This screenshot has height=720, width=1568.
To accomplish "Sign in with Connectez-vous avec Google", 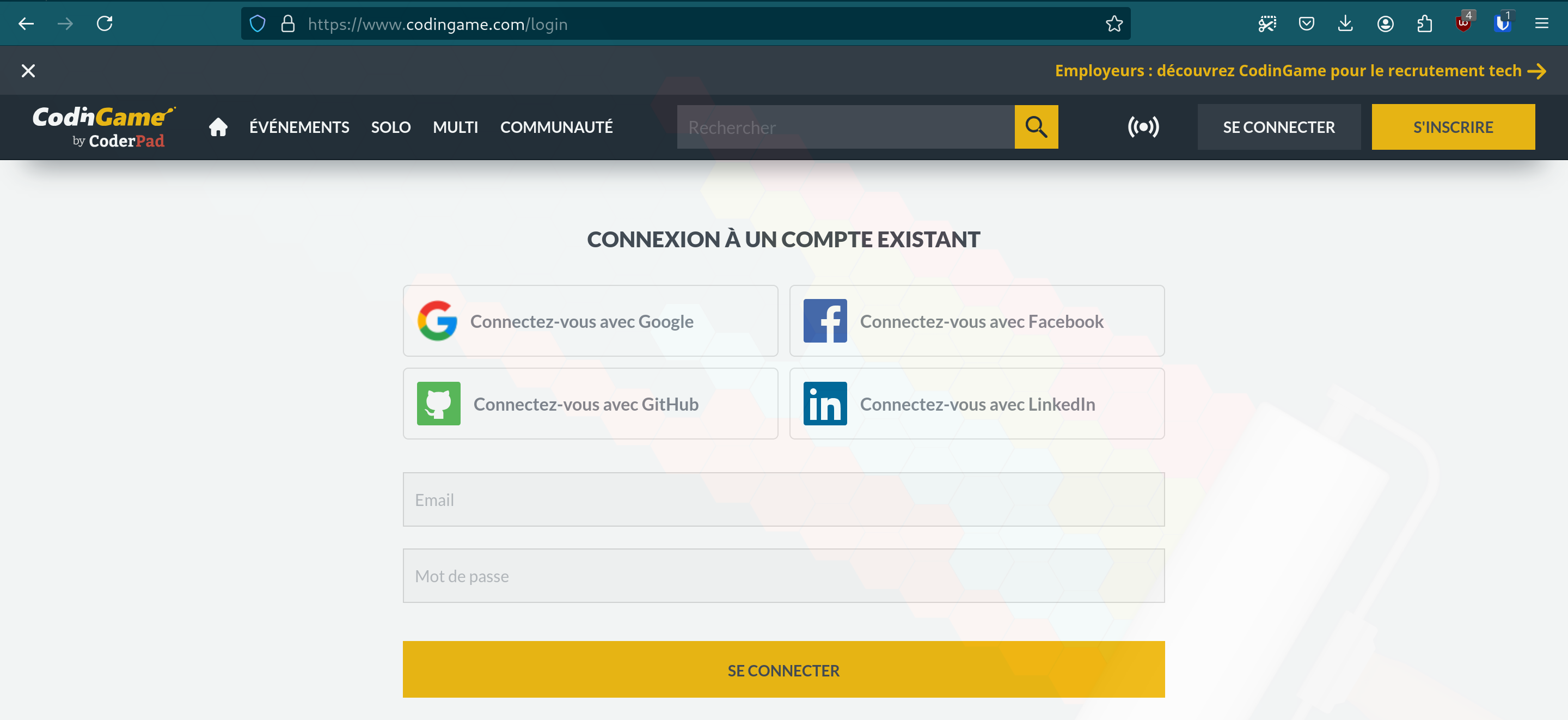I will 590,321.
